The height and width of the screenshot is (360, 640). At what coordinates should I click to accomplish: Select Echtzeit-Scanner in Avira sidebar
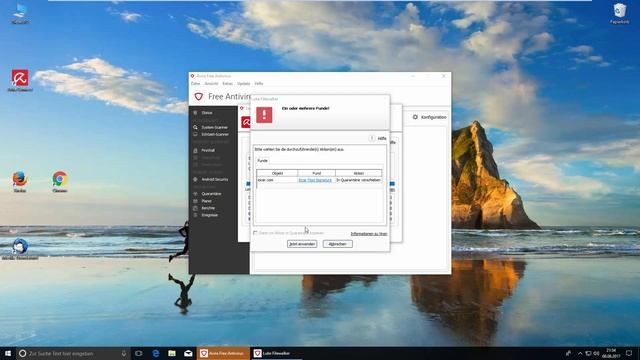pos(215,134)
